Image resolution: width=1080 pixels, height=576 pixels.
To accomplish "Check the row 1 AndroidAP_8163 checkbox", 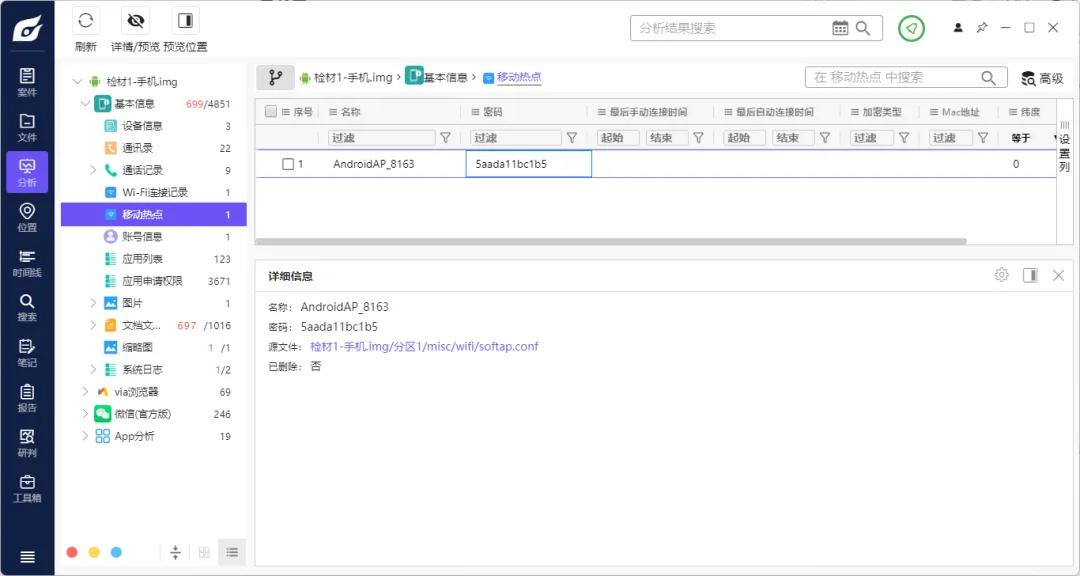I will (x=288, y=164).
